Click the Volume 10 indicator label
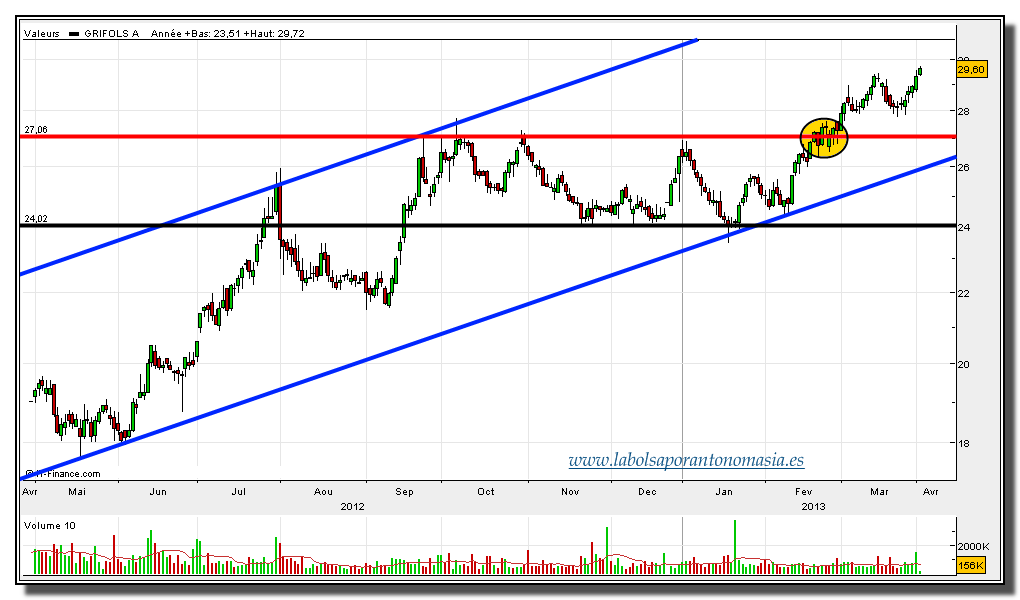Image resolution: width=1020 pixels, height=600 pixels. (51, 525)
